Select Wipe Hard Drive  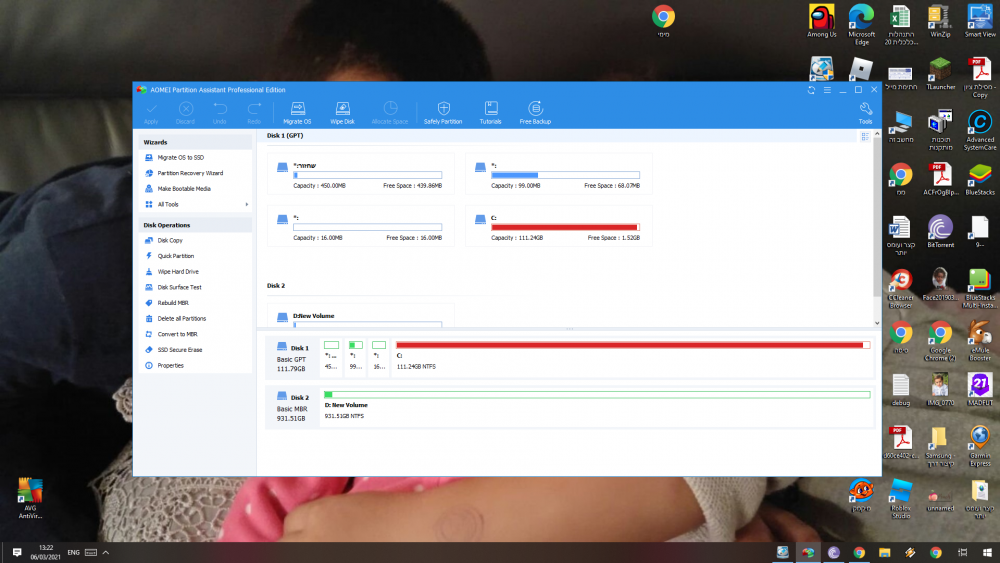click(x=178, y=272)
